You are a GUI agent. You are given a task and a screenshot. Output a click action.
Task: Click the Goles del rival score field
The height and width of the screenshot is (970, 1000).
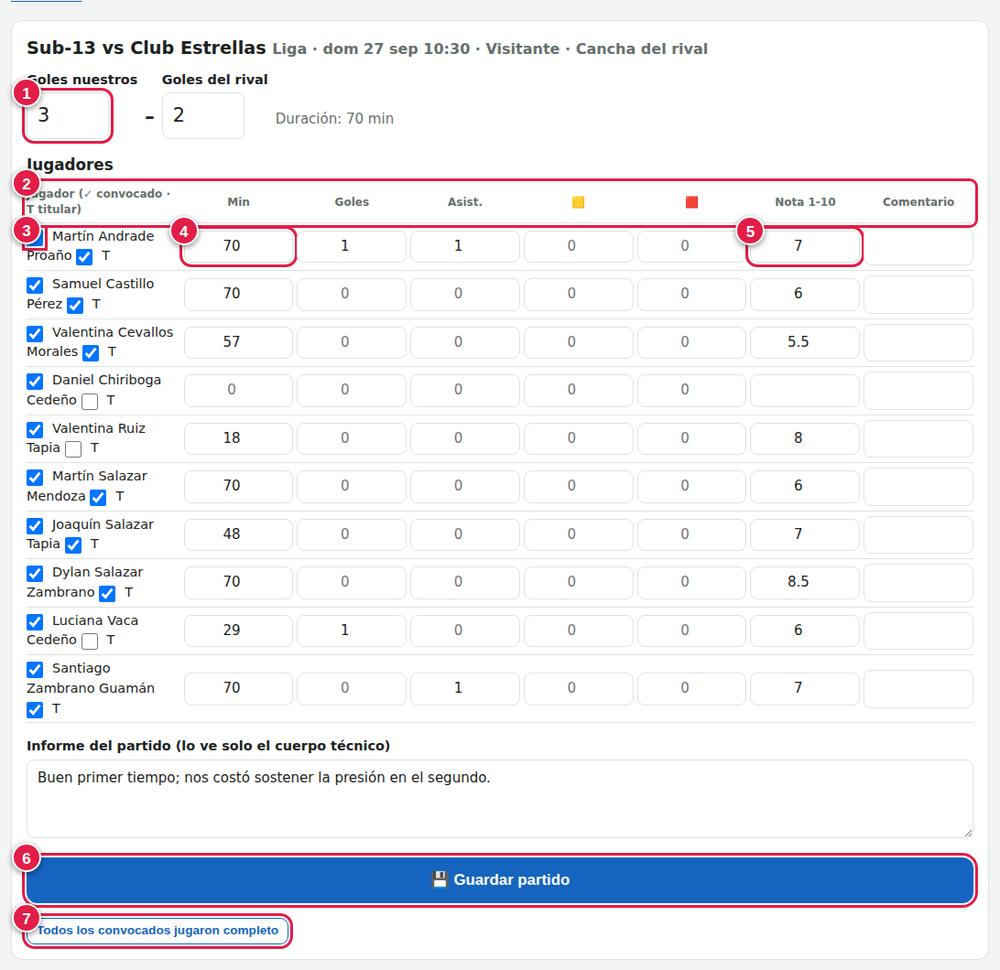point(203,115)
